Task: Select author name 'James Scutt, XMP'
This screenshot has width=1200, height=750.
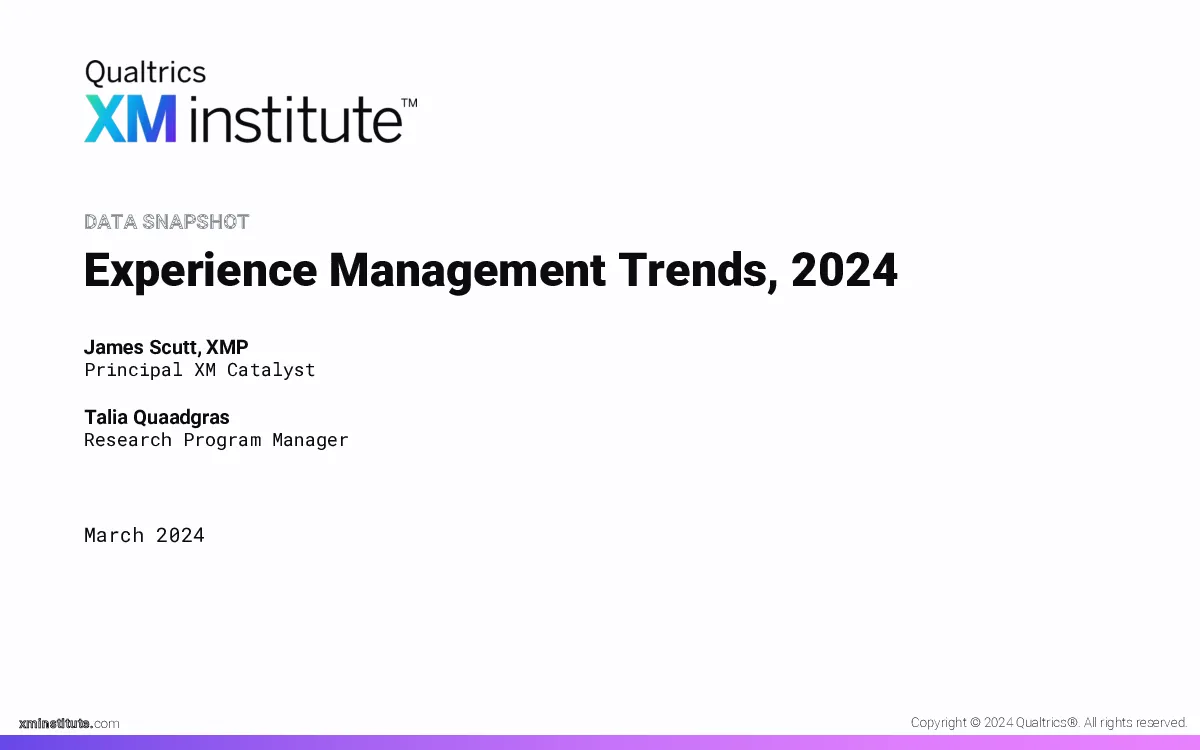Action: 166,347
